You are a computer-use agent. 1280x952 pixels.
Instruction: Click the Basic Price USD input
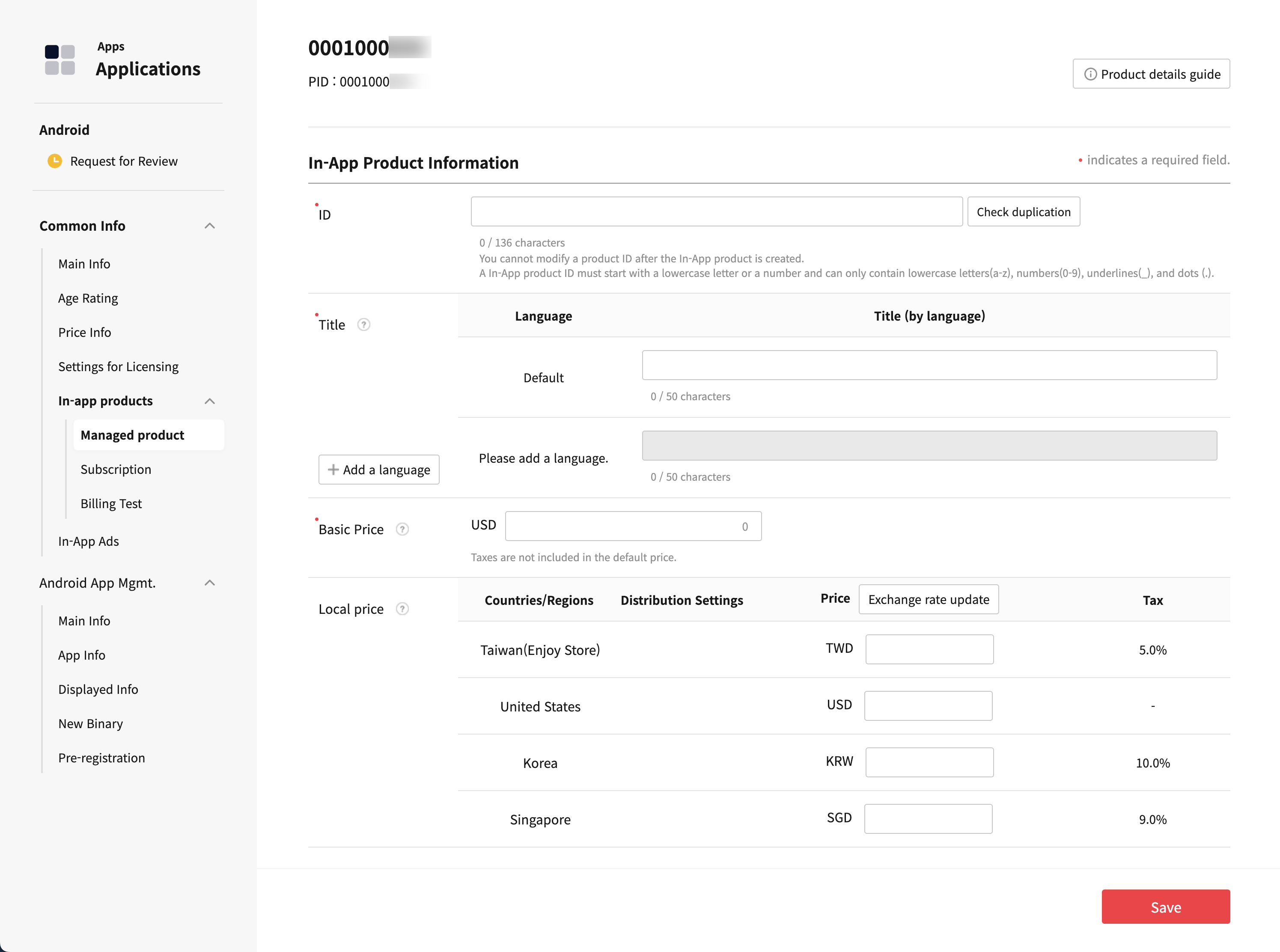(633, 526)
